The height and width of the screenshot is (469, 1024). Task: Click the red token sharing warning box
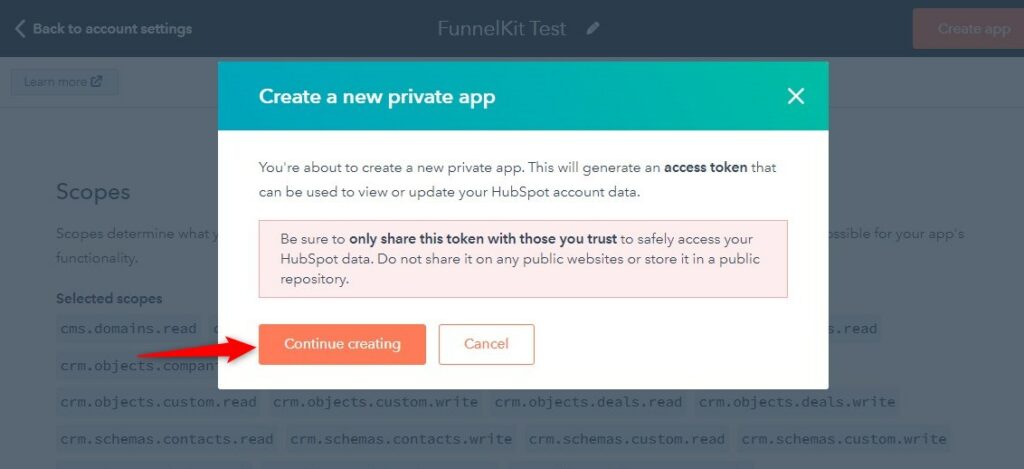tap(523, 259)
